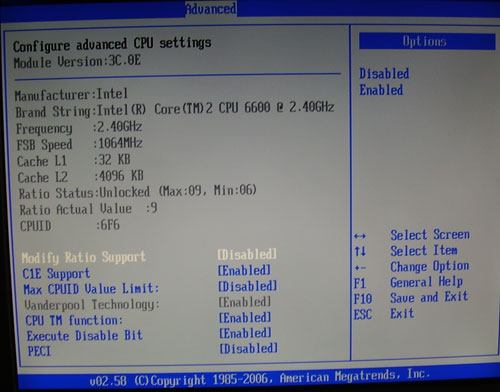Viewport: 500px width, 392px height.
Task: Select the Modify Ratio Support setting
Action: point(84,257)
